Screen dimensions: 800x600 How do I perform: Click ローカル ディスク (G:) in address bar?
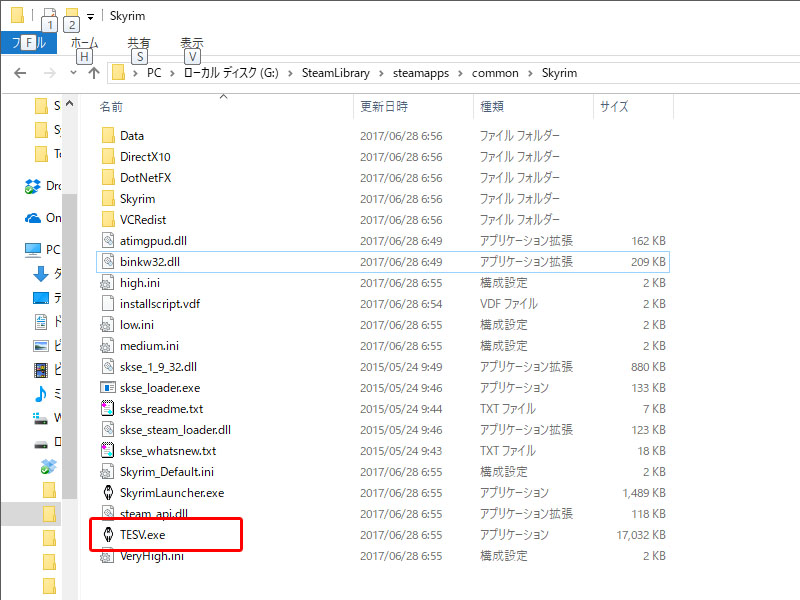pos(232,73)
